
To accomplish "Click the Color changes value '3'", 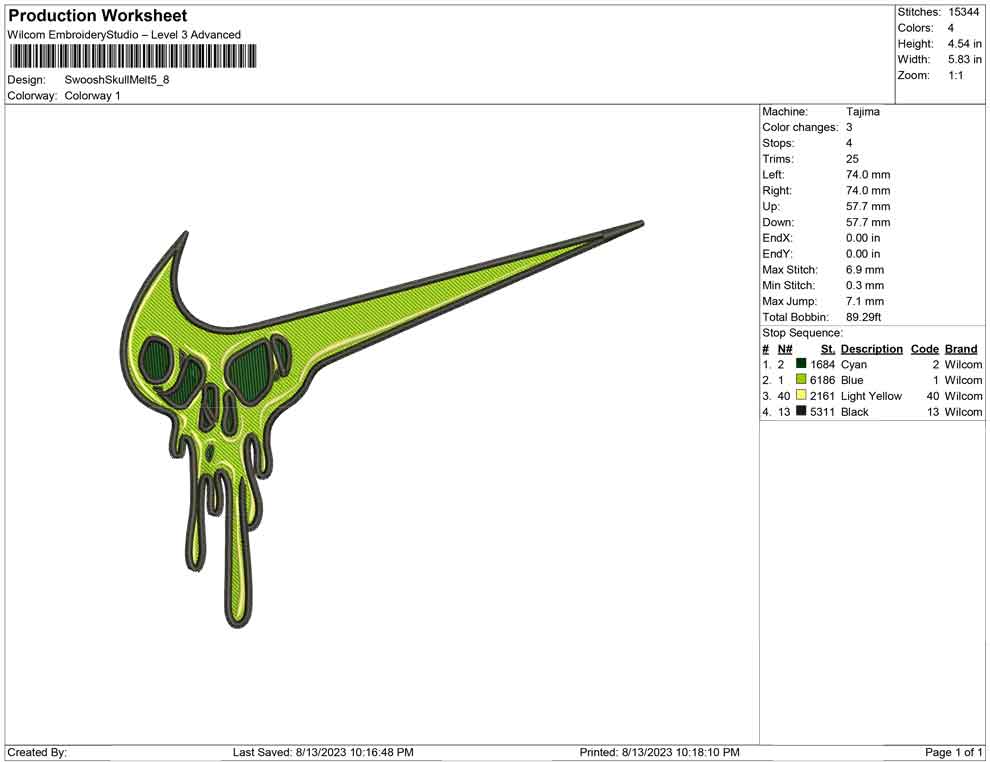I will [849, 128].
